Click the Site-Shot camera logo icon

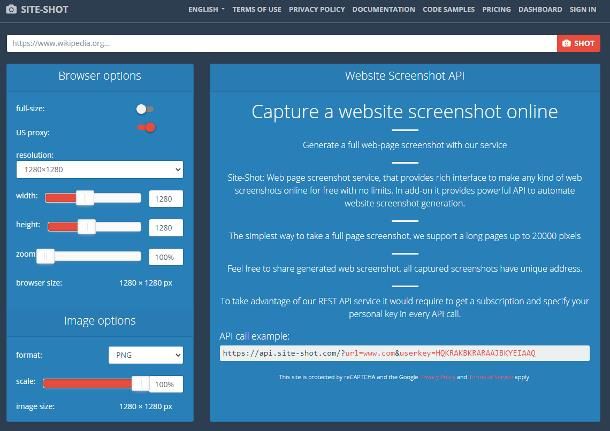11,9
